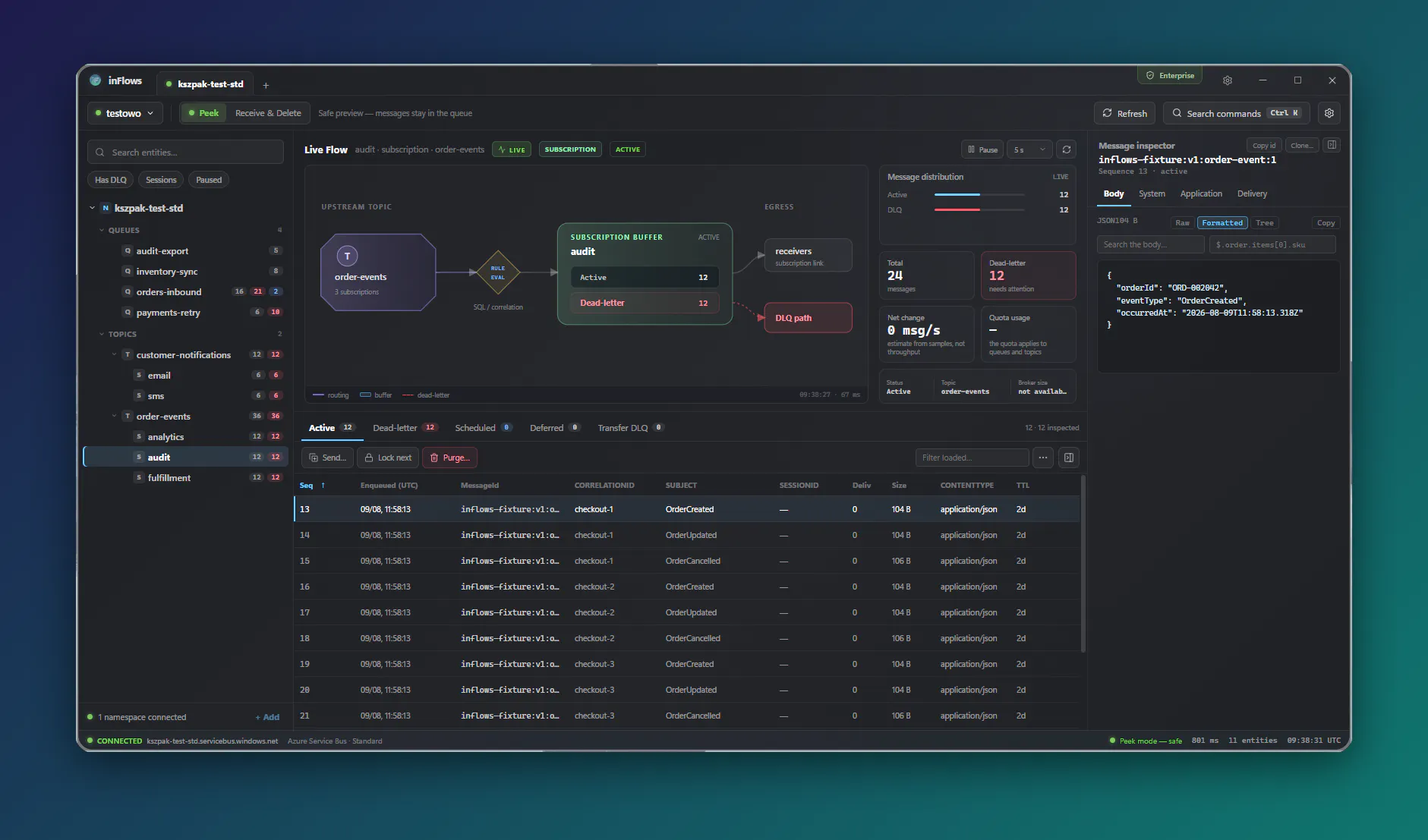The height and width of the screenshot is (840, 1428).
Task: Select Raw body view
Action: coord(1182,223)
